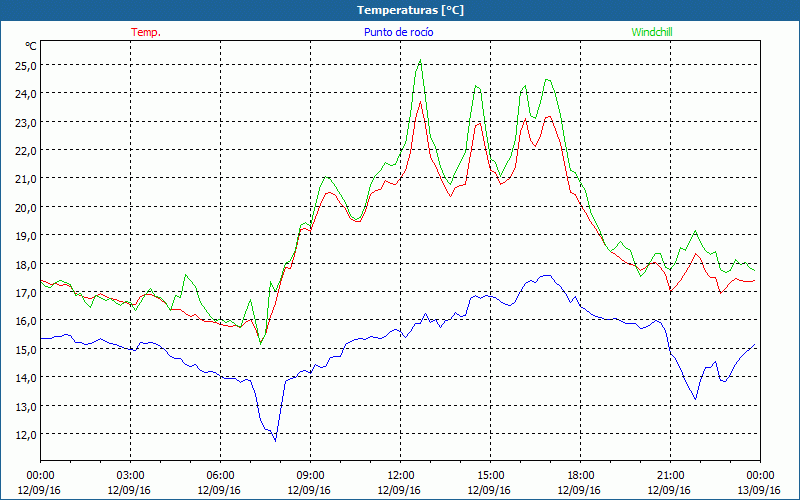
Task: Click the Temperaturas [°C] title bar
Action: coord(400,10)
